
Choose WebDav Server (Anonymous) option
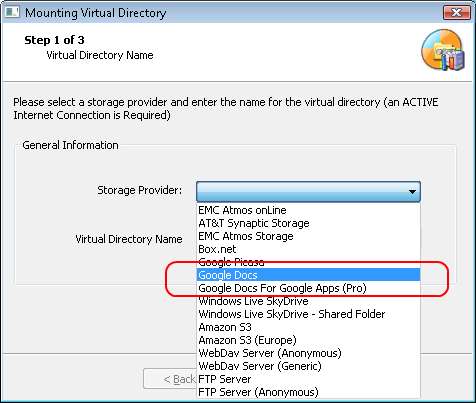308,353
